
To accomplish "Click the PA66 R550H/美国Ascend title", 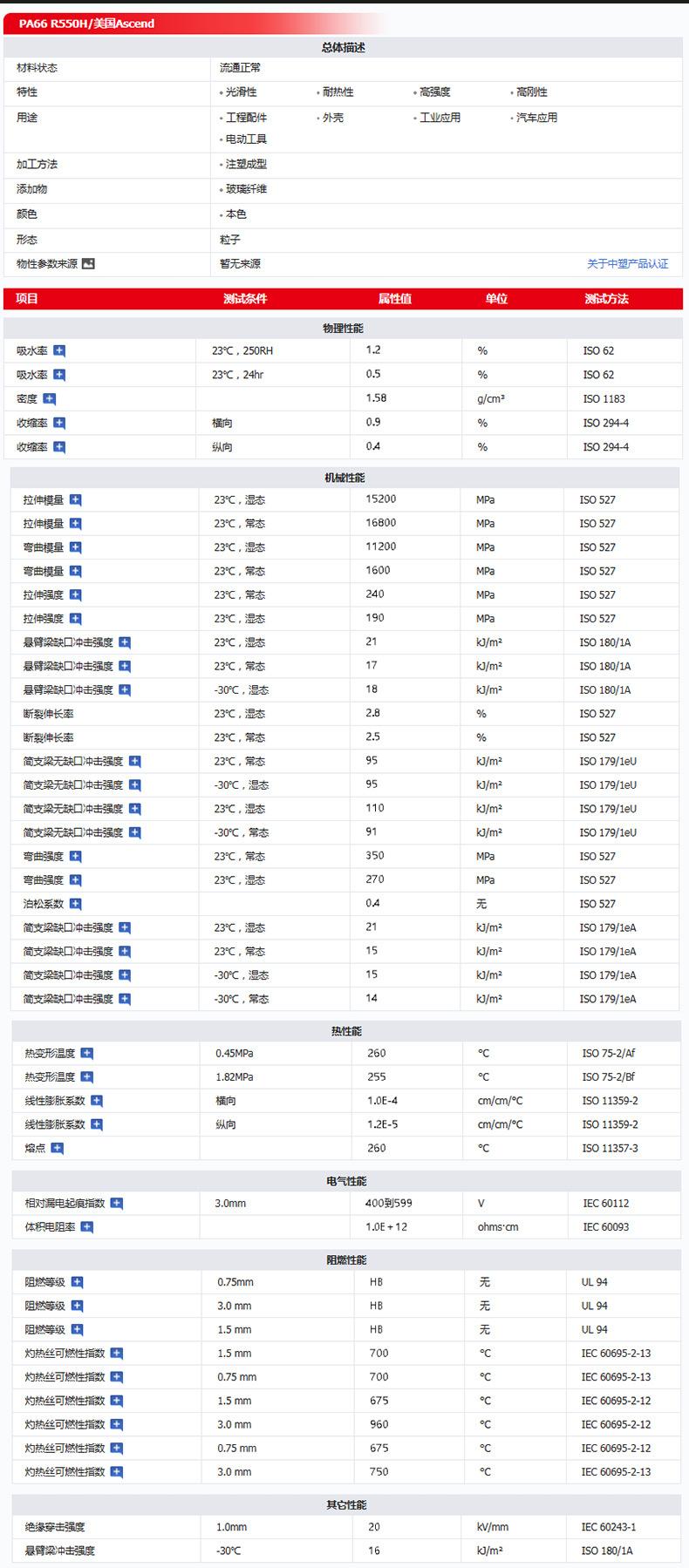I will coord(86,24).
